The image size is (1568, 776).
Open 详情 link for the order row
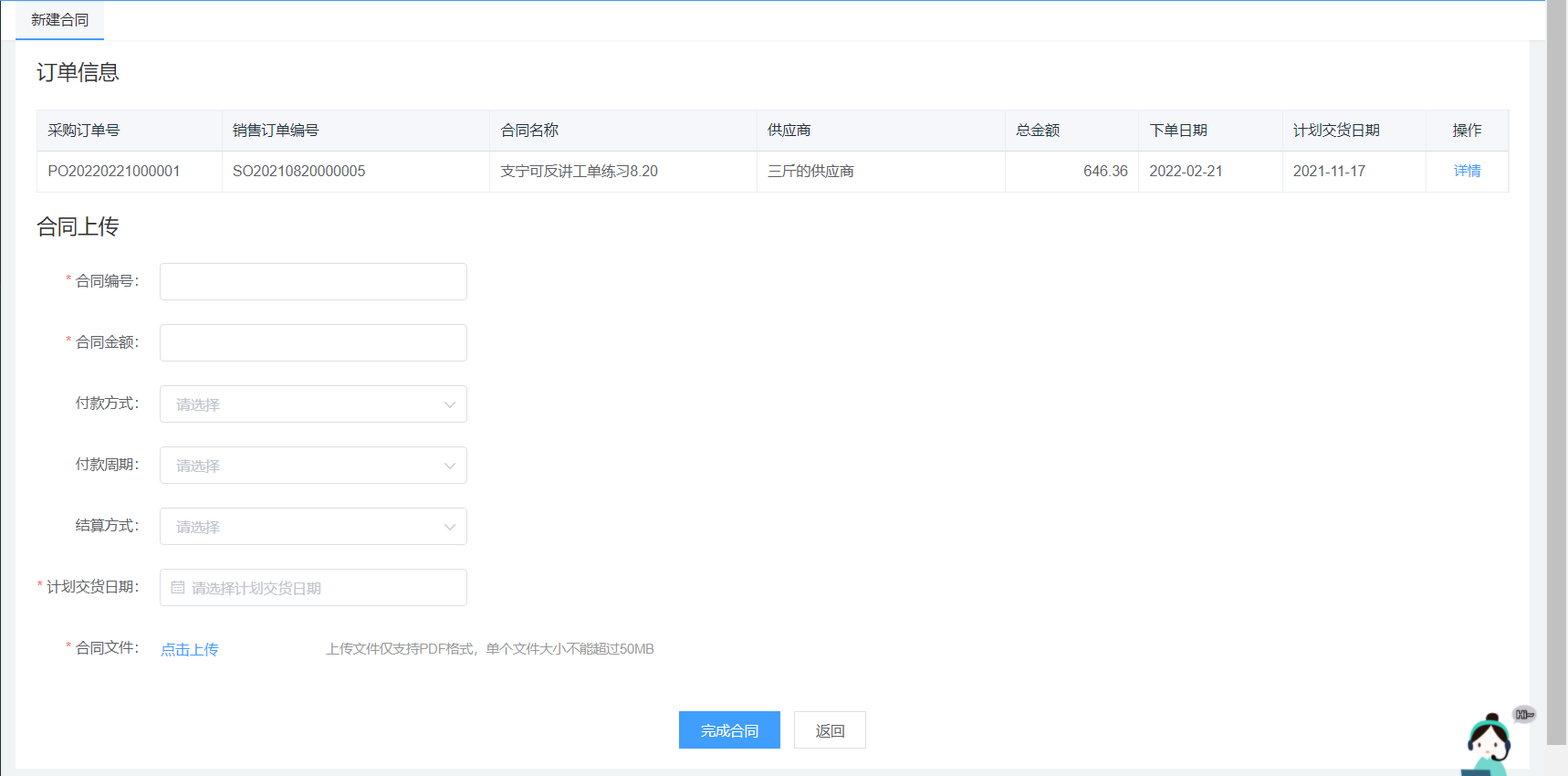coord(1467,171)
